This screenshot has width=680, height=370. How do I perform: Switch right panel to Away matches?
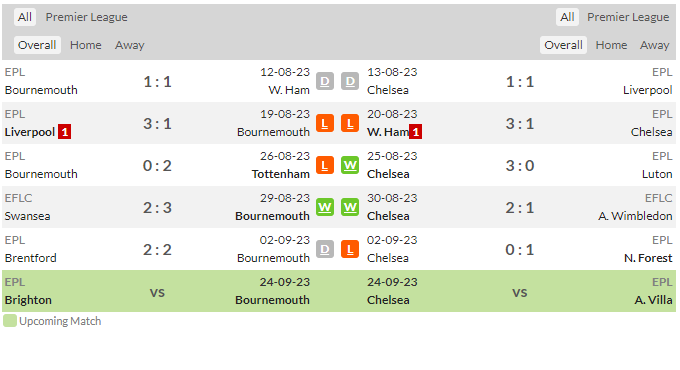pyautogui.click(x=654, y=45)
